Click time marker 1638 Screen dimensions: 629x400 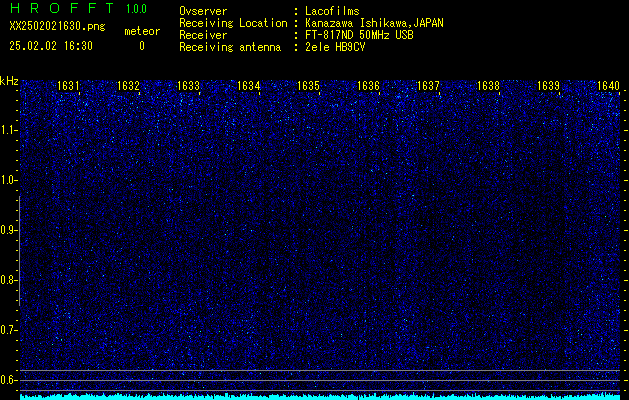[488, 85]
